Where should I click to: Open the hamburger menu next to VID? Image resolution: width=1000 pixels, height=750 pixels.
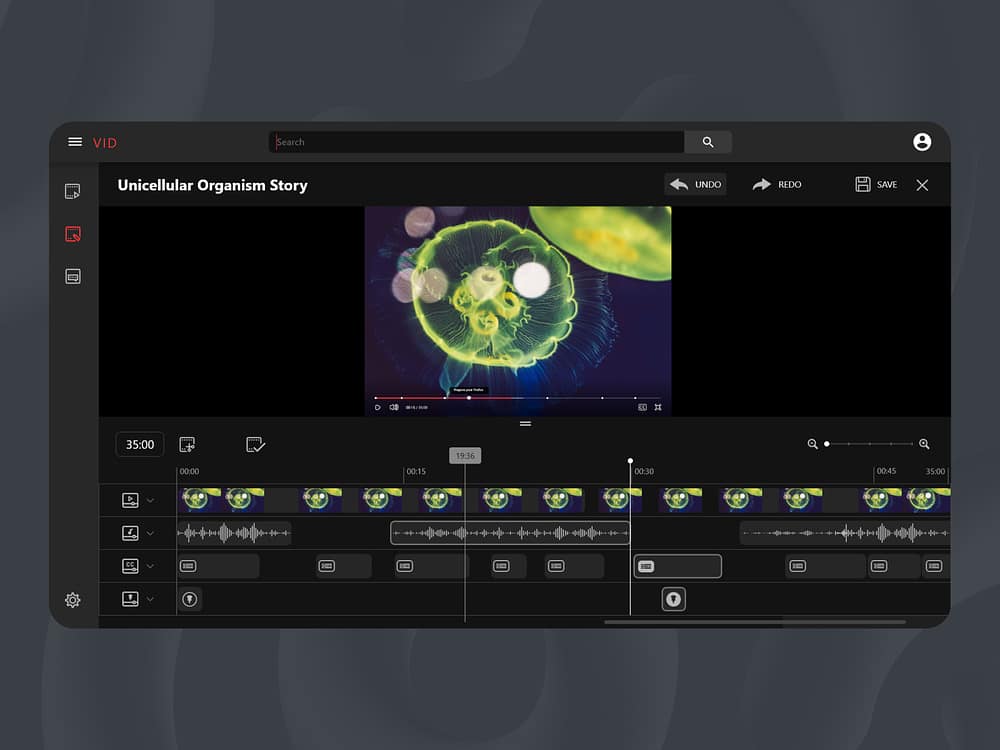(x=75, y=142)
